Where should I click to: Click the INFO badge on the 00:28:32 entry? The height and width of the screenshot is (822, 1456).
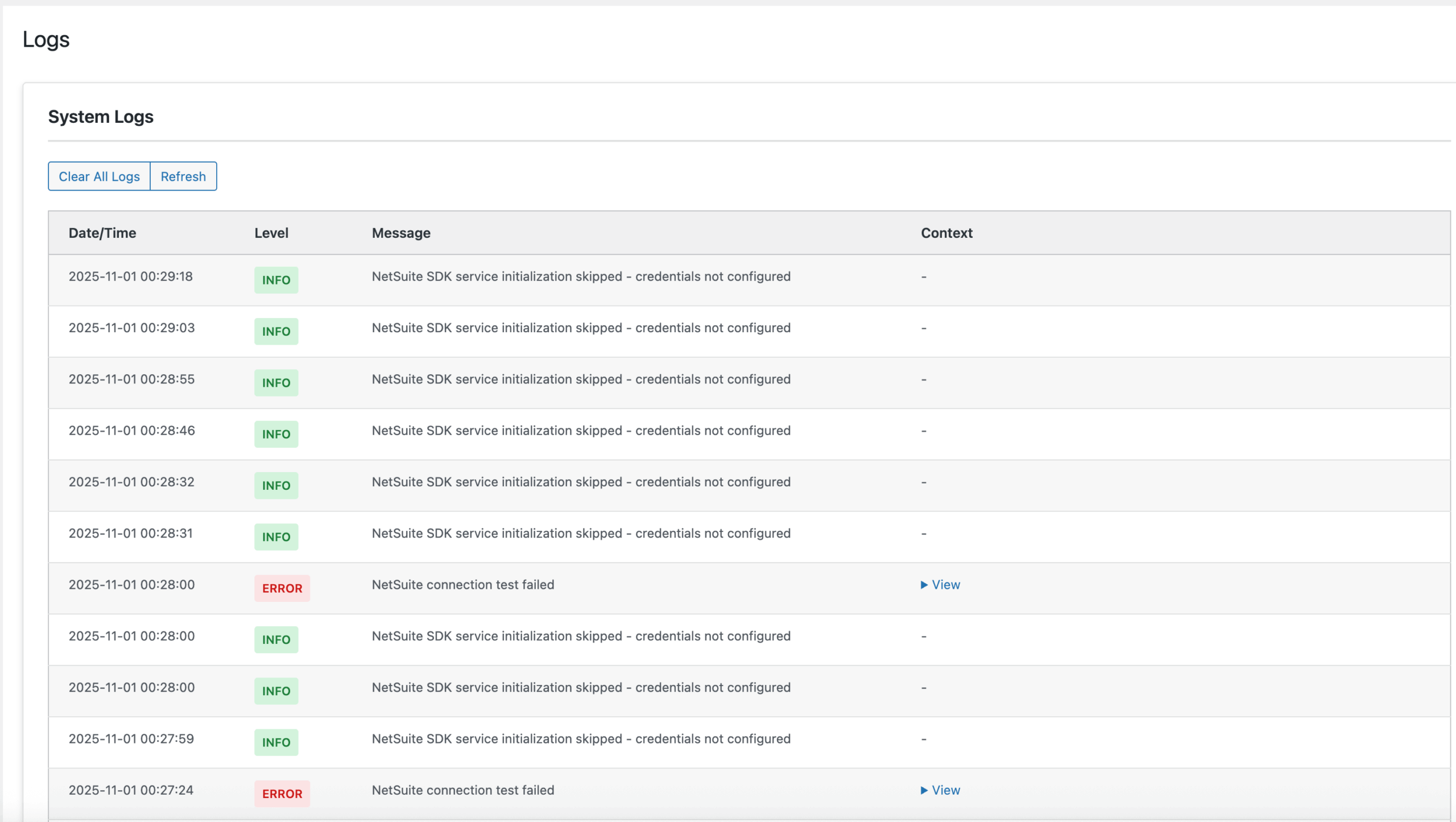click(x=276, y=485)
